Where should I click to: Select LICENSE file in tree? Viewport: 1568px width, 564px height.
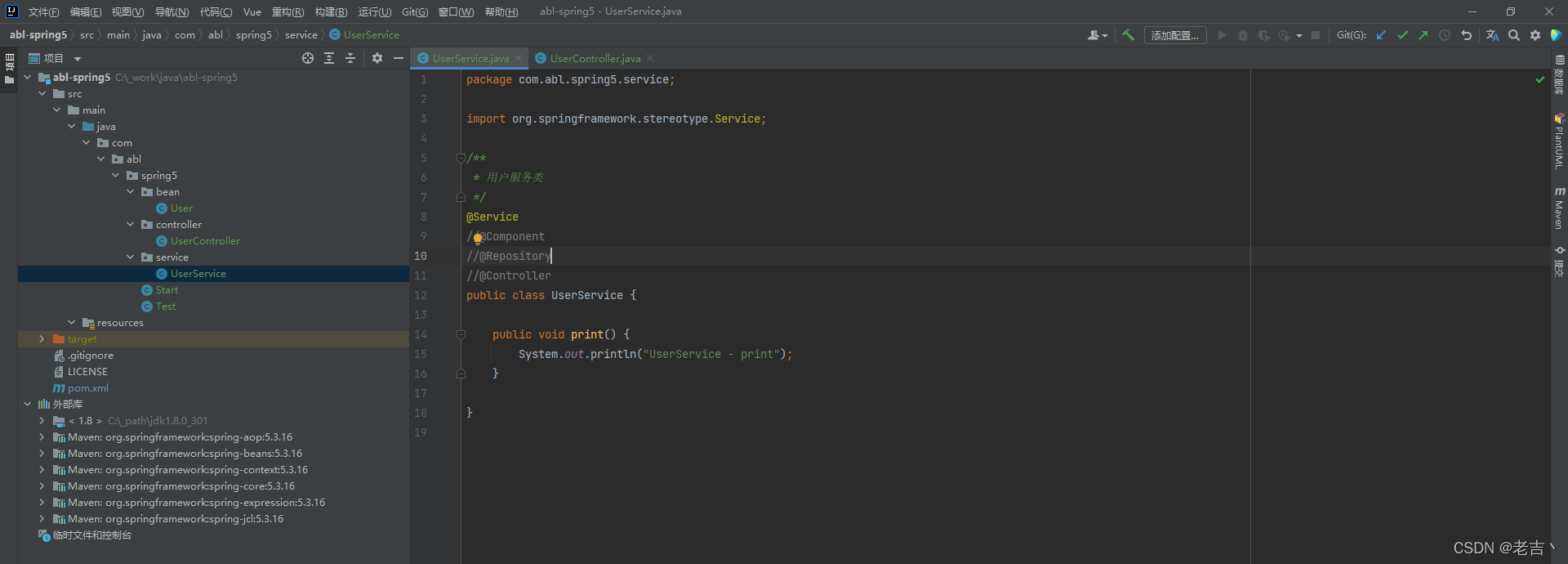click(x=87, y=371)
